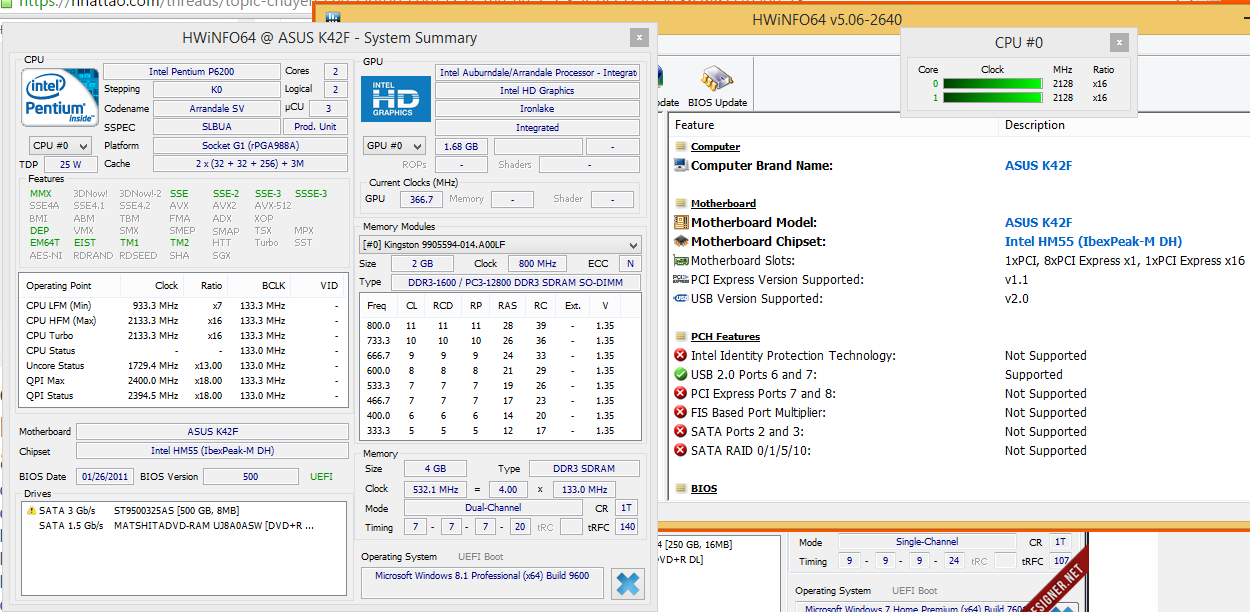Click the blue X icon beside Operating System
The height and width of the screenshot is (612, 1250).
(628, 583)
